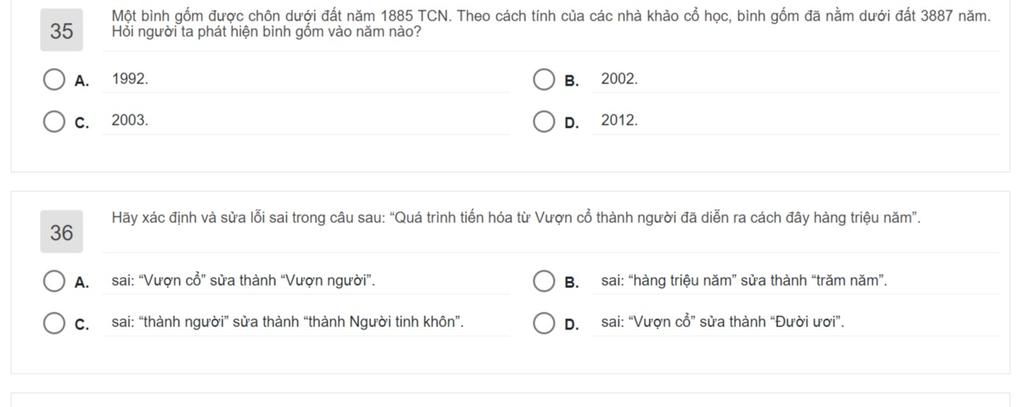Select radio button D for question 36

[543, 323]
